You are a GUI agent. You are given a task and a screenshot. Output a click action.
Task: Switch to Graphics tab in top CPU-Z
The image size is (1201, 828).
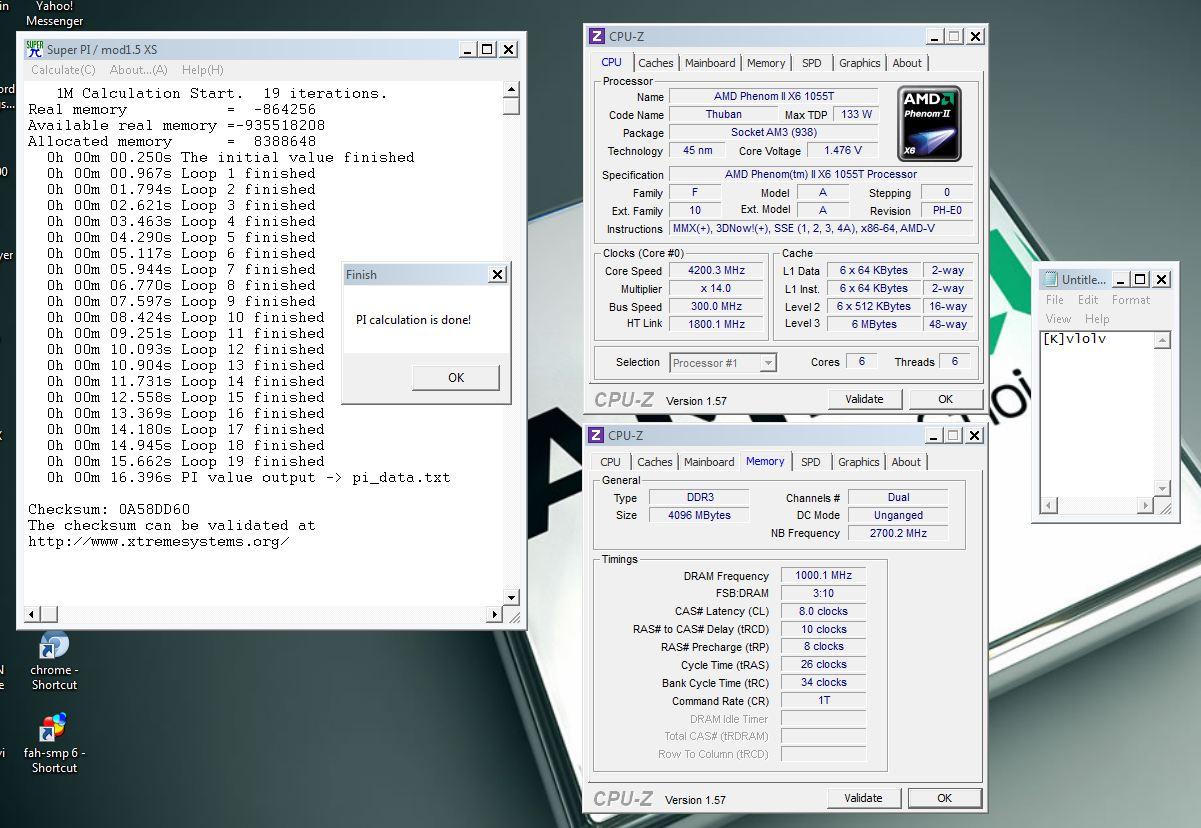click(860, 63)
